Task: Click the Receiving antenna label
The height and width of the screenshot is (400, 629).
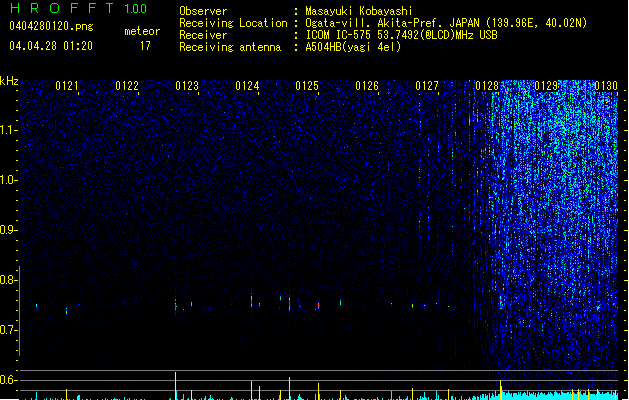Action: (x=230, y=47)
